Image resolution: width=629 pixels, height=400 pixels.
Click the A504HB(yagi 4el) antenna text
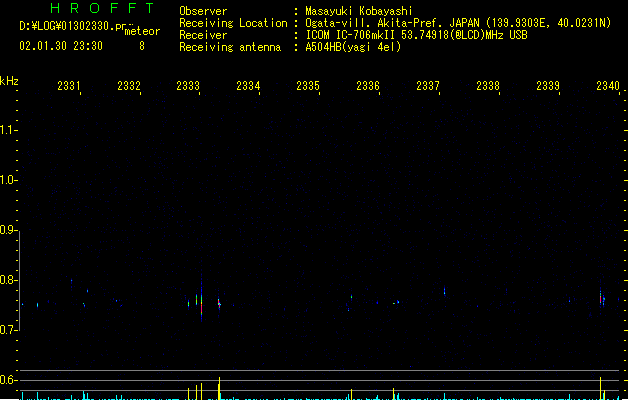point(353,47)
